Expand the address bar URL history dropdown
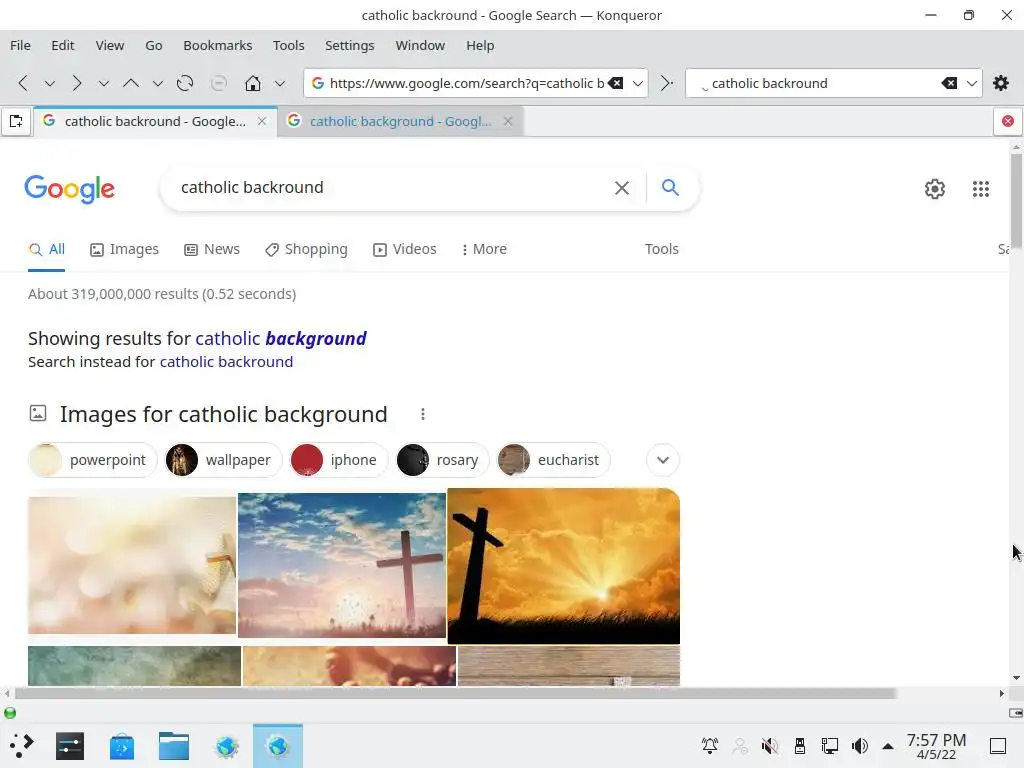 (638, 84)
